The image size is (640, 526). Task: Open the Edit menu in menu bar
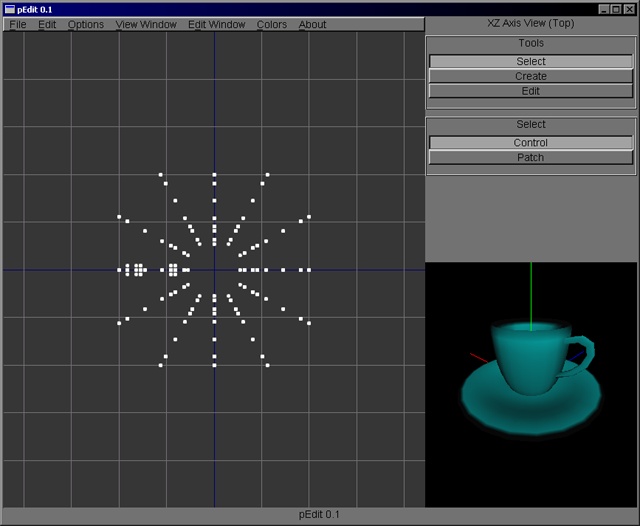[47, 24]
